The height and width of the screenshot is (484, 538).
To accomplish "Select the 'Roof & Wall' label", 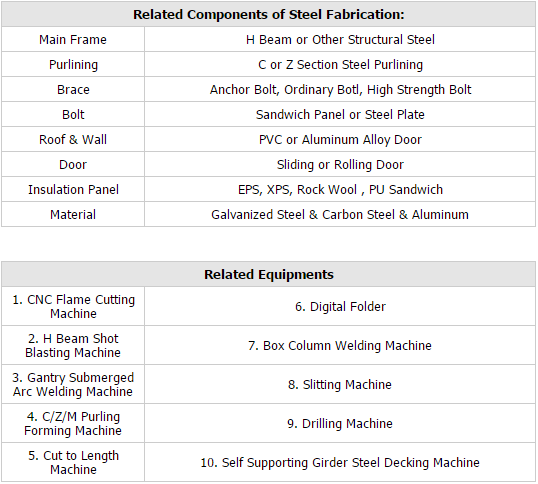I will pyautogui.click(x=73, y=140).
